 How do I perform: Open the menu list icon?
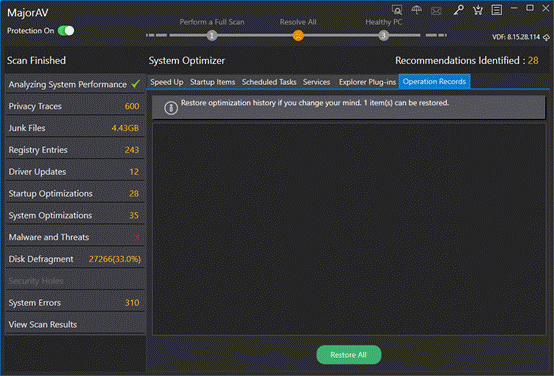497,10
